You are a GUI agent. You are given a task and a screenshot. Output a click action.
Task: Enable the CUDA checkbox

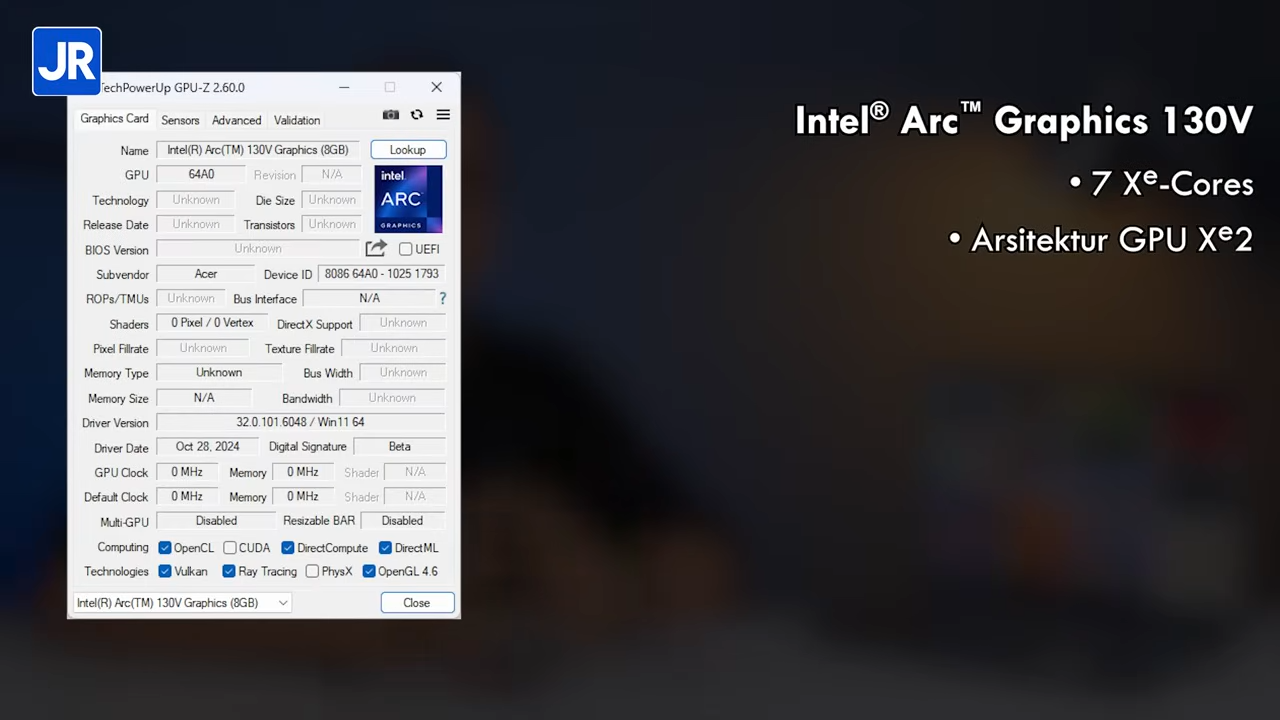coord(230,548)
